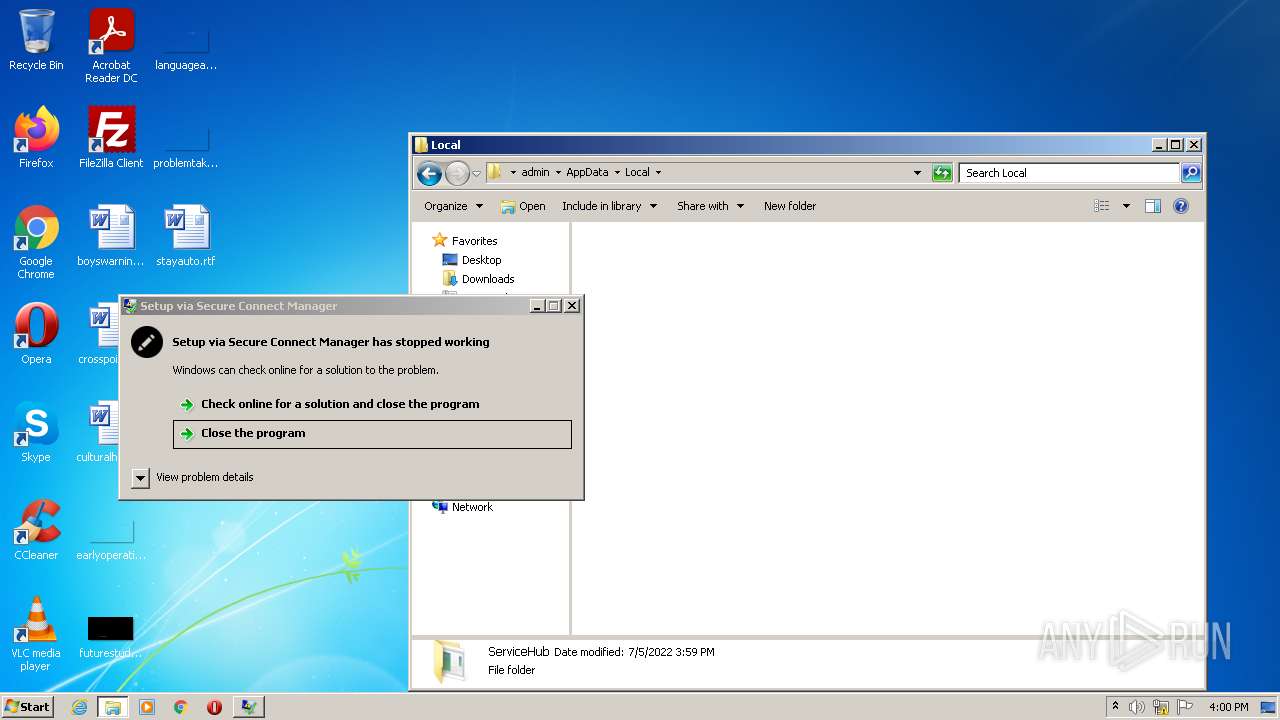Open Internet Explorer from taskbar
The image size is (1280, 720).
point(80,707)
